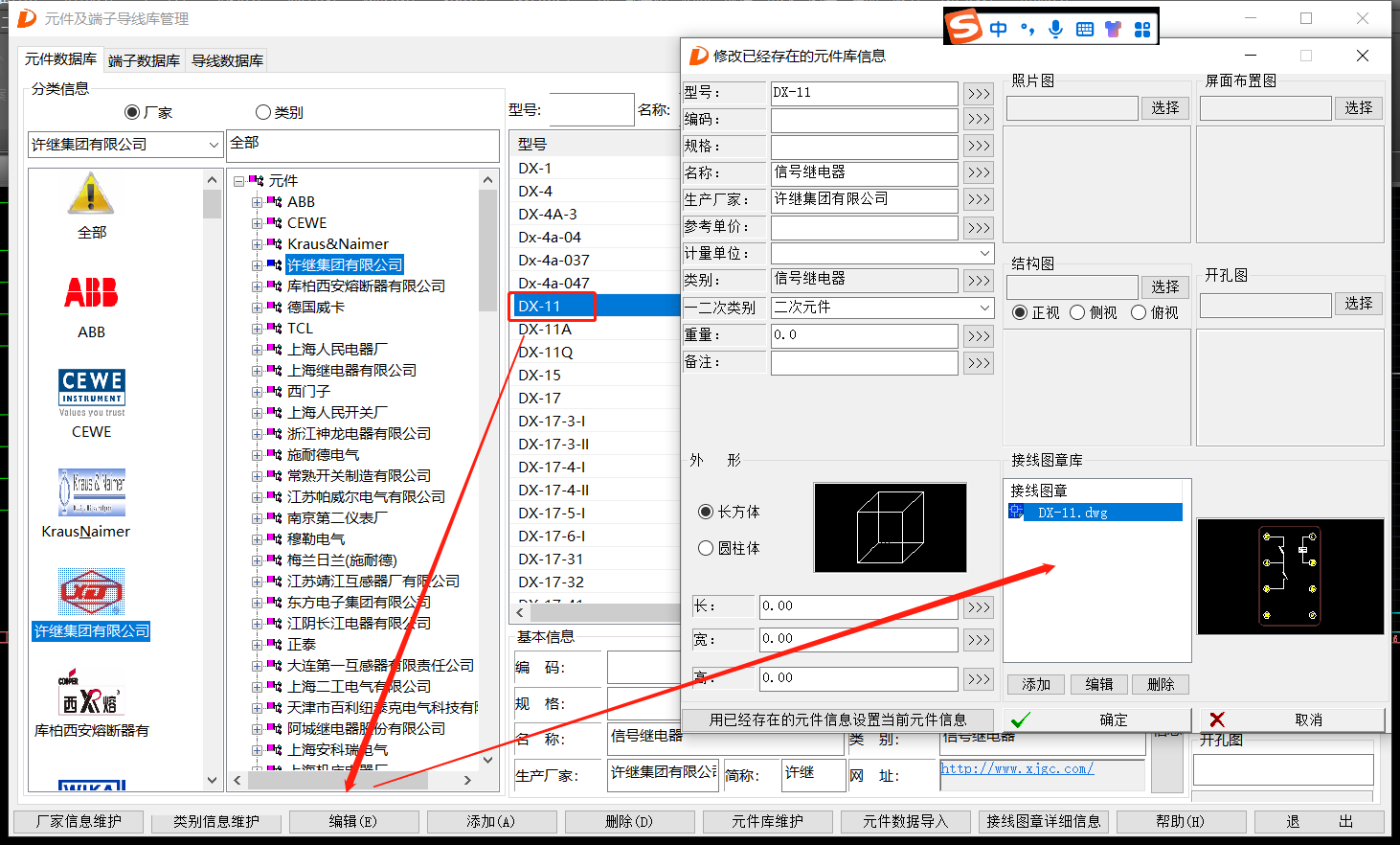
Task: Click 删除 under 接线图章库 list
Action: point(1161,684)
